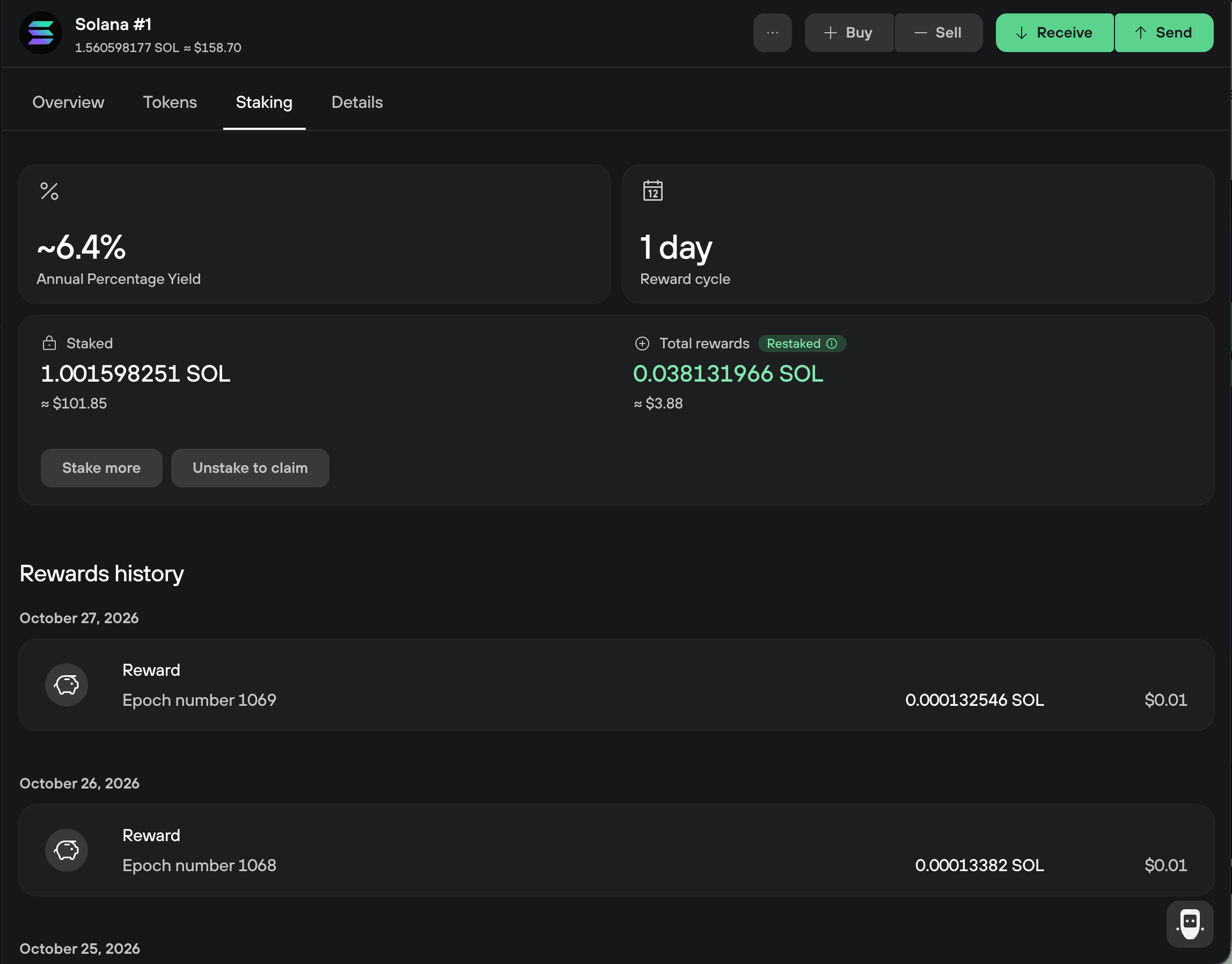Click the October 26, 2026 date heading
The height and width of the screenshot is (964, 1232).
click(79, 784)
